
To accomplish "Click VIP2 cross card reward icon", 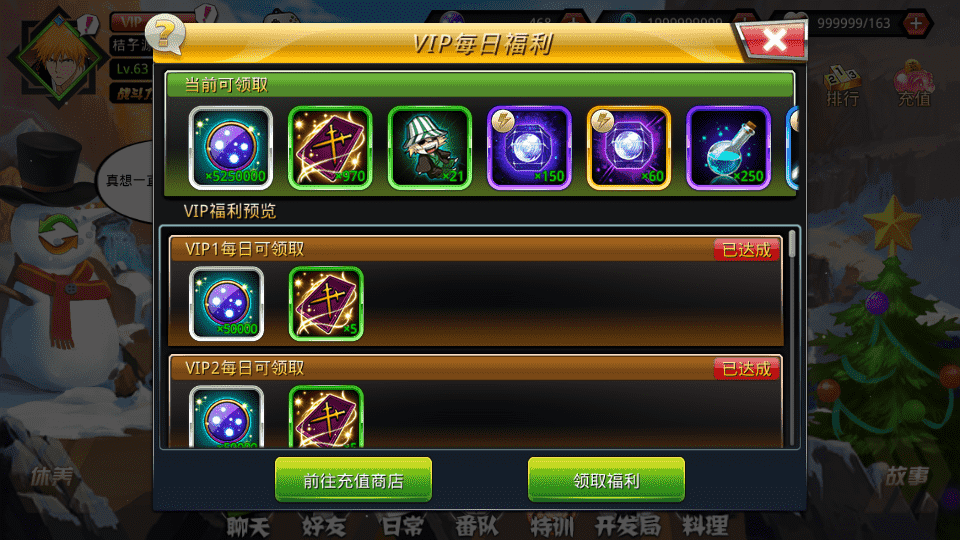I will [x=326, y=416].
